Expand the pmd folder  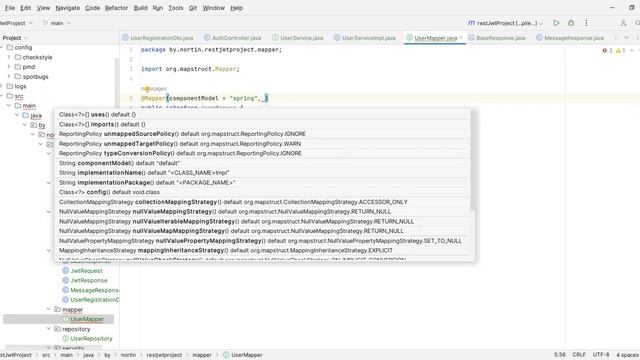(9, 67)
